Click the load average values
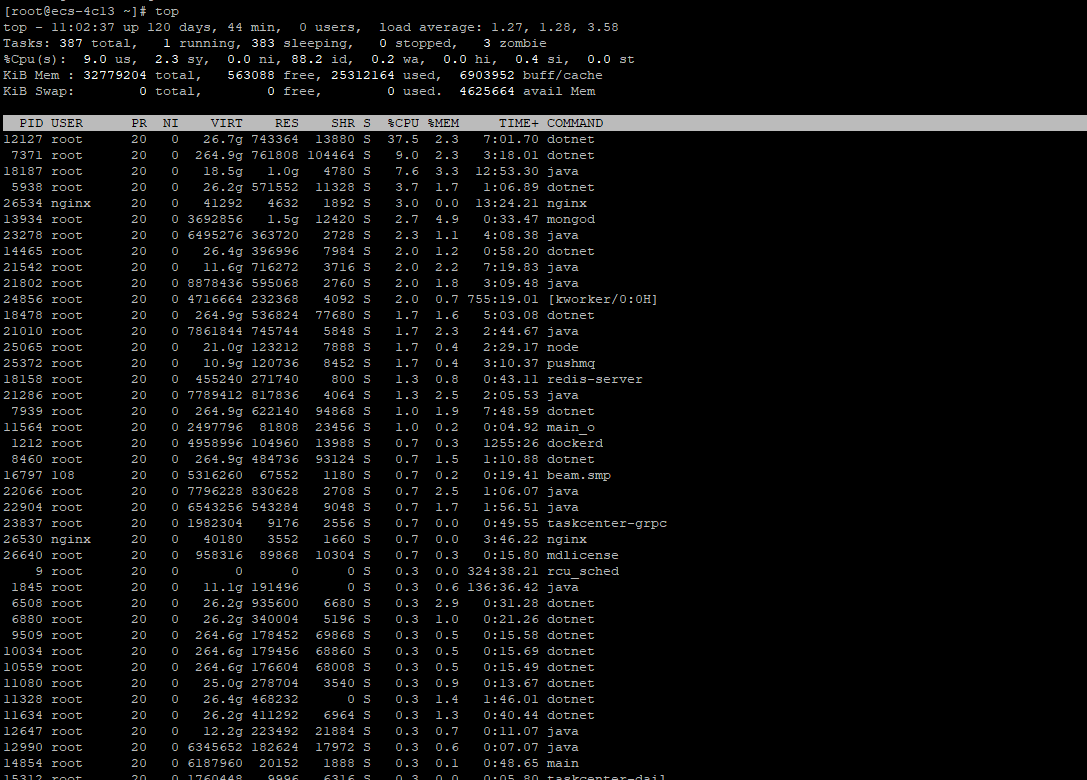This screenshot has width=1087, height=780. pos(555,28)
